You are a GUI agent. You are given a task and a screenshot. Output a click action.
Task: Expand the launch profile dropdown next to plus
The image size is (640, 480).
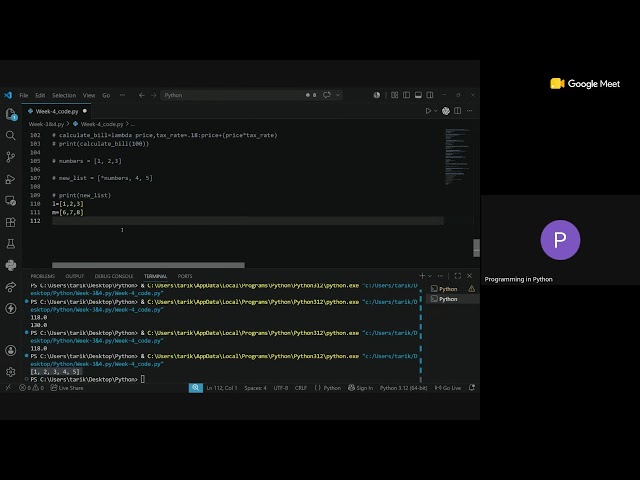coord(430,276)
